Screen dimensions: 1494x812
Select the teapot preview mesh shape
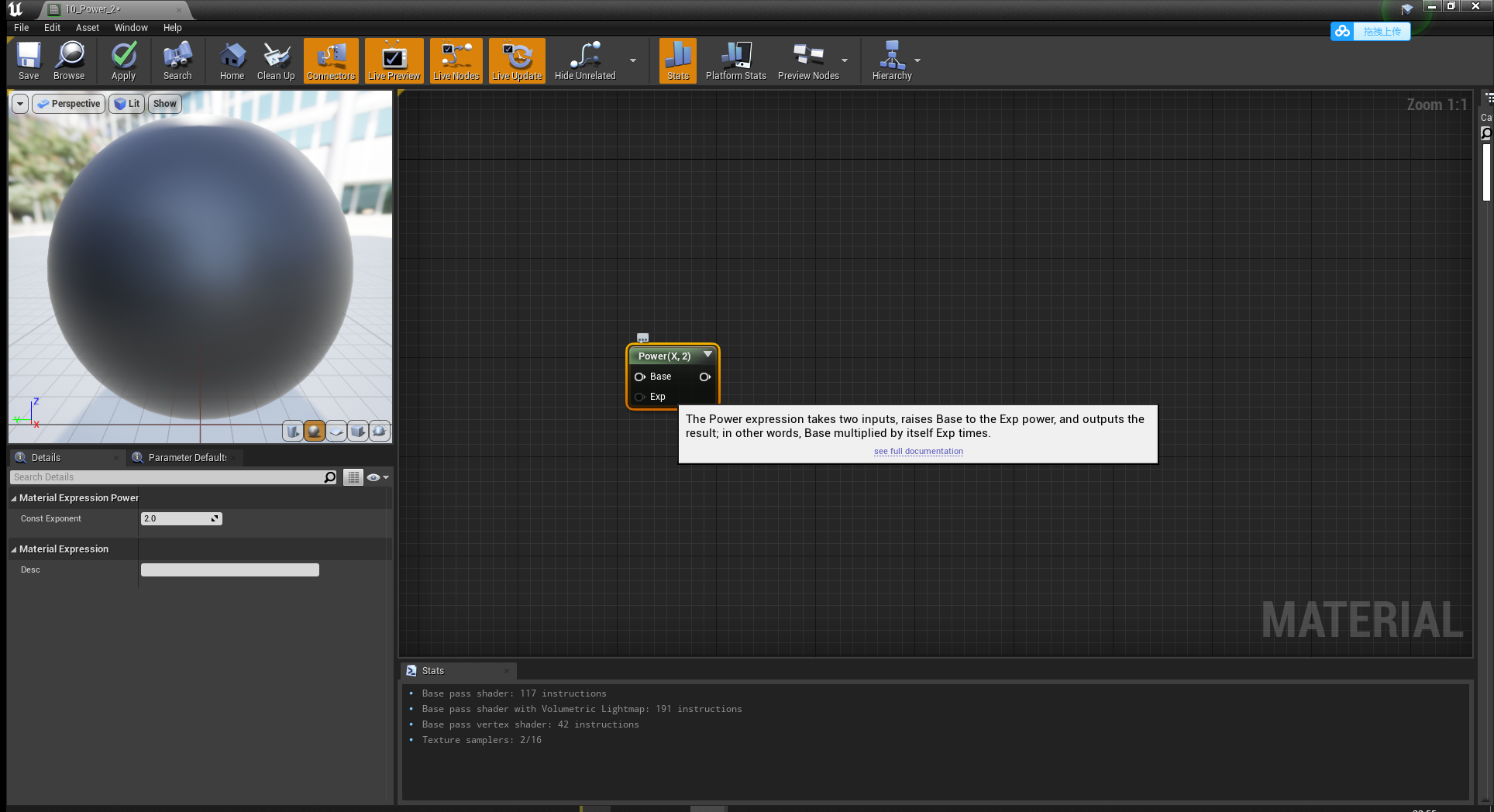pyautogui.click(x=380, y=431)
